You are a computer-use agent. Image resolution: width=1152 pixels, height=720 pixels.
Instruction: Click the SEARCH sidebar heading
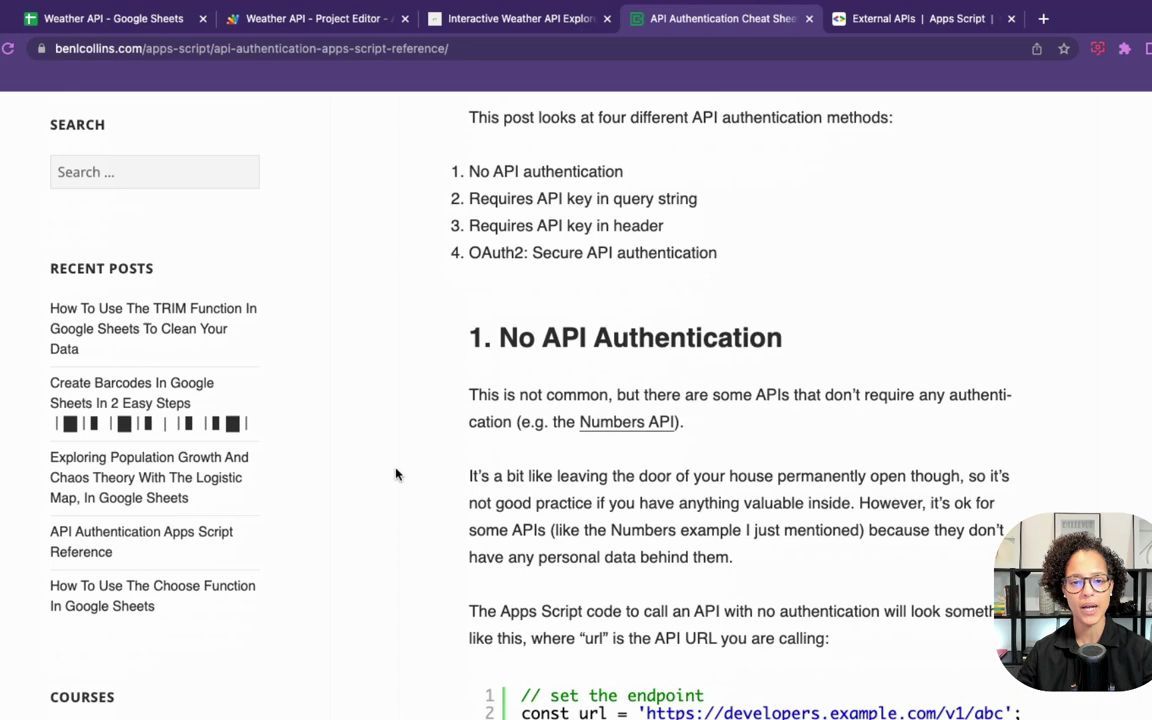77,125
